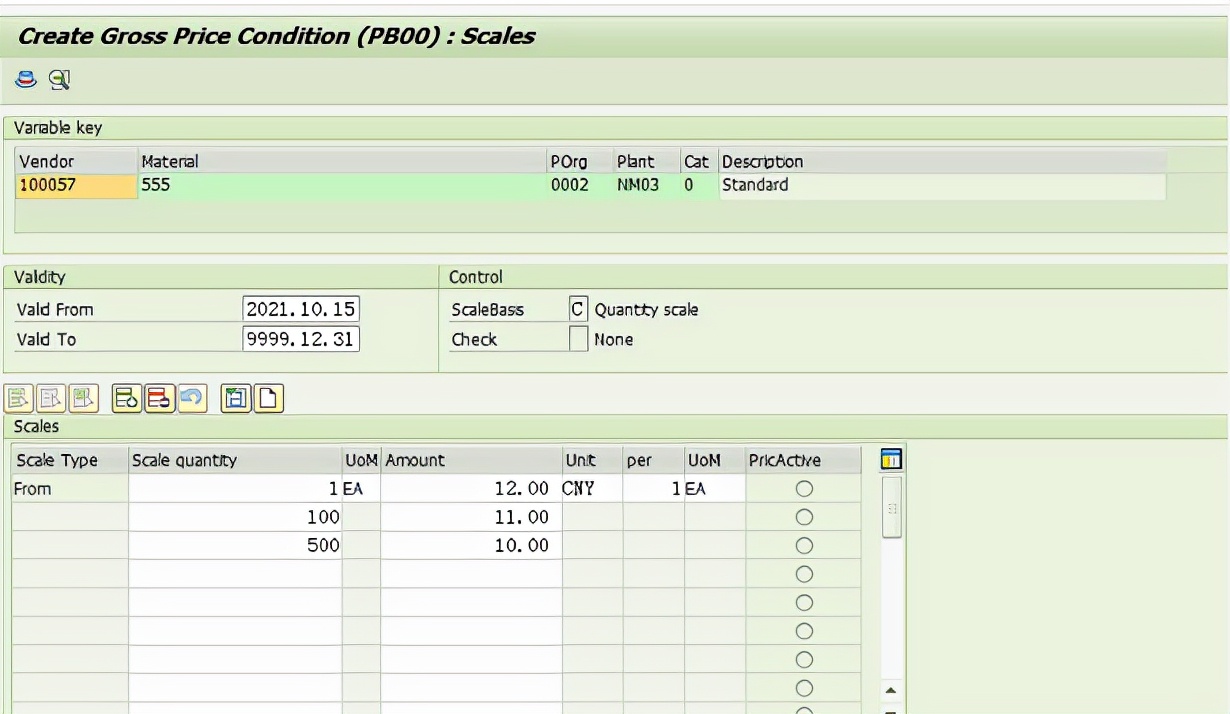Click the ScaleBasis field containing C
The width and height of the screenshot is (1230, 714).
coord(578,309)
